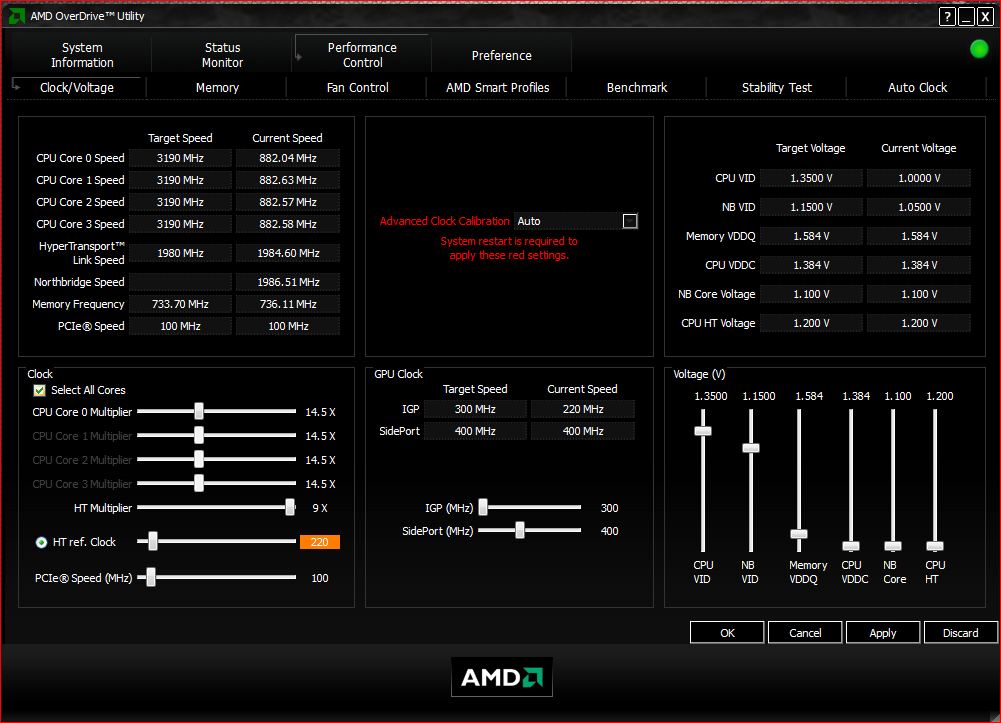Open the AMD Smart Profiles subtab
The image size is (1001, 723).
click(x=497, y=87)
